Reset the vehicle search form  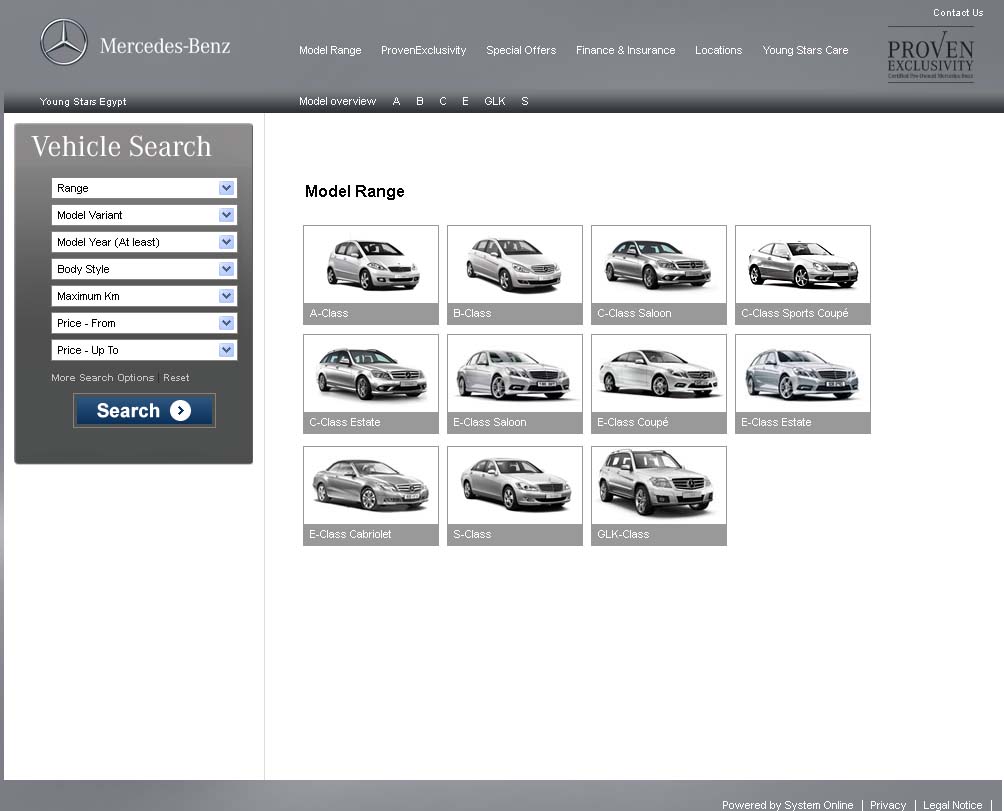click(176, 378)
